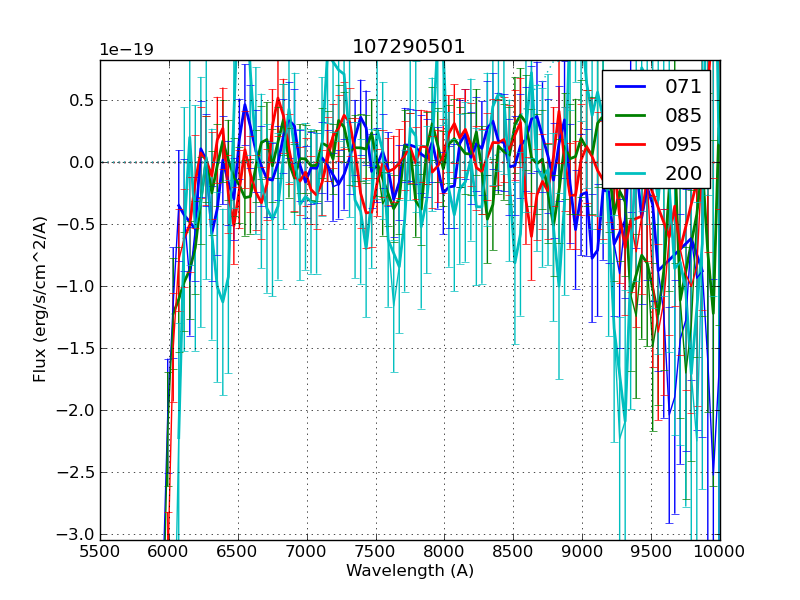Image resolution: width=800 pixels, height=600 pixels.
Task: Click the 7500 x-axis tick label
Action: point(376,551)
